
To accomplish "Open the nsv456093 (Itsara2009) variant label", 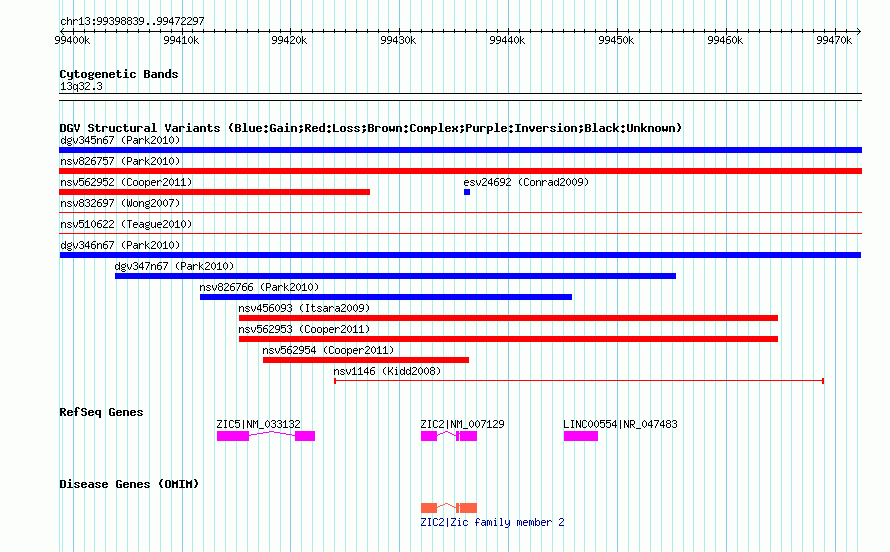I will click(x=304, y=308).
